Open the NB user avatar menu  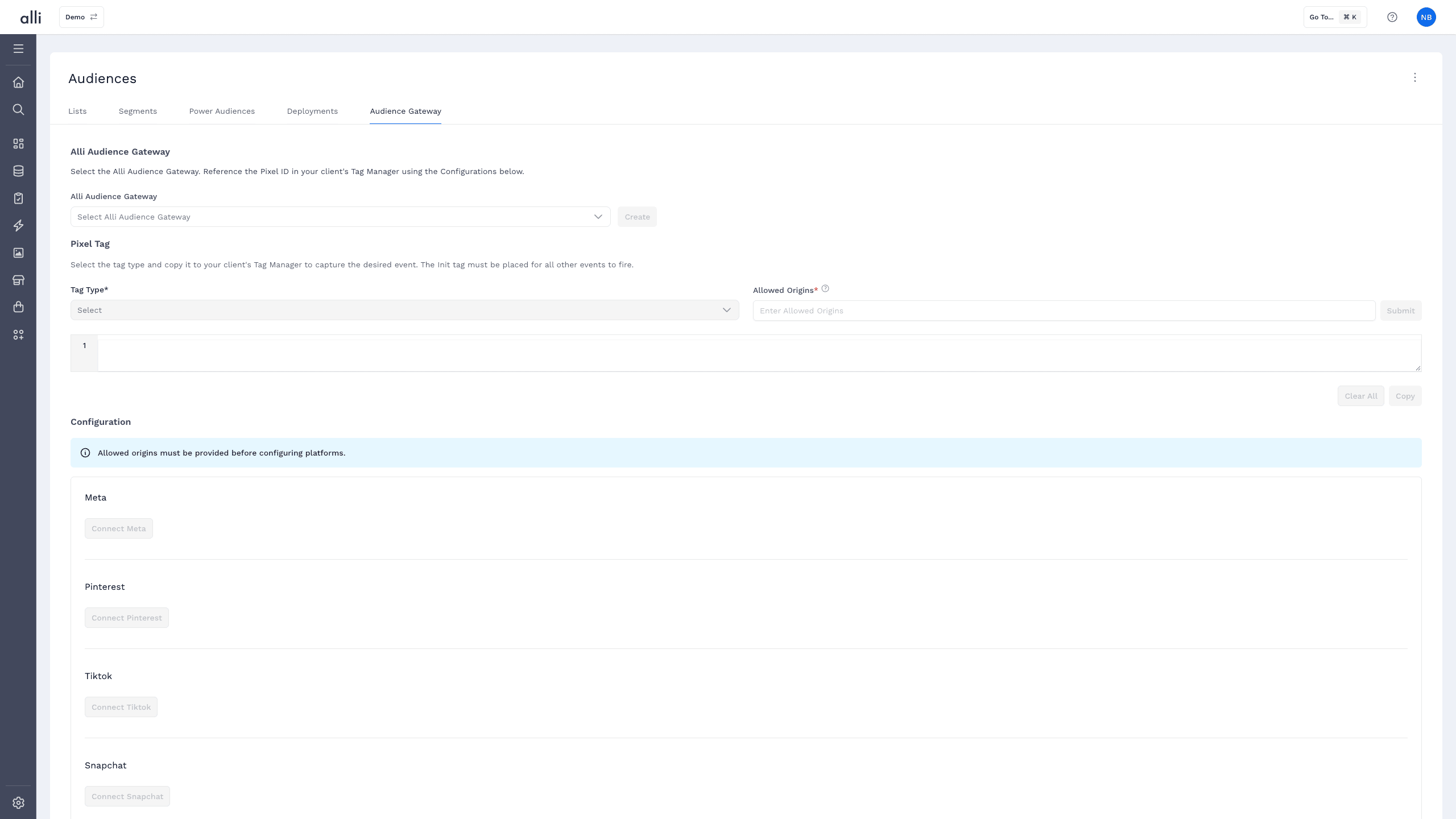coord(1426,17)
